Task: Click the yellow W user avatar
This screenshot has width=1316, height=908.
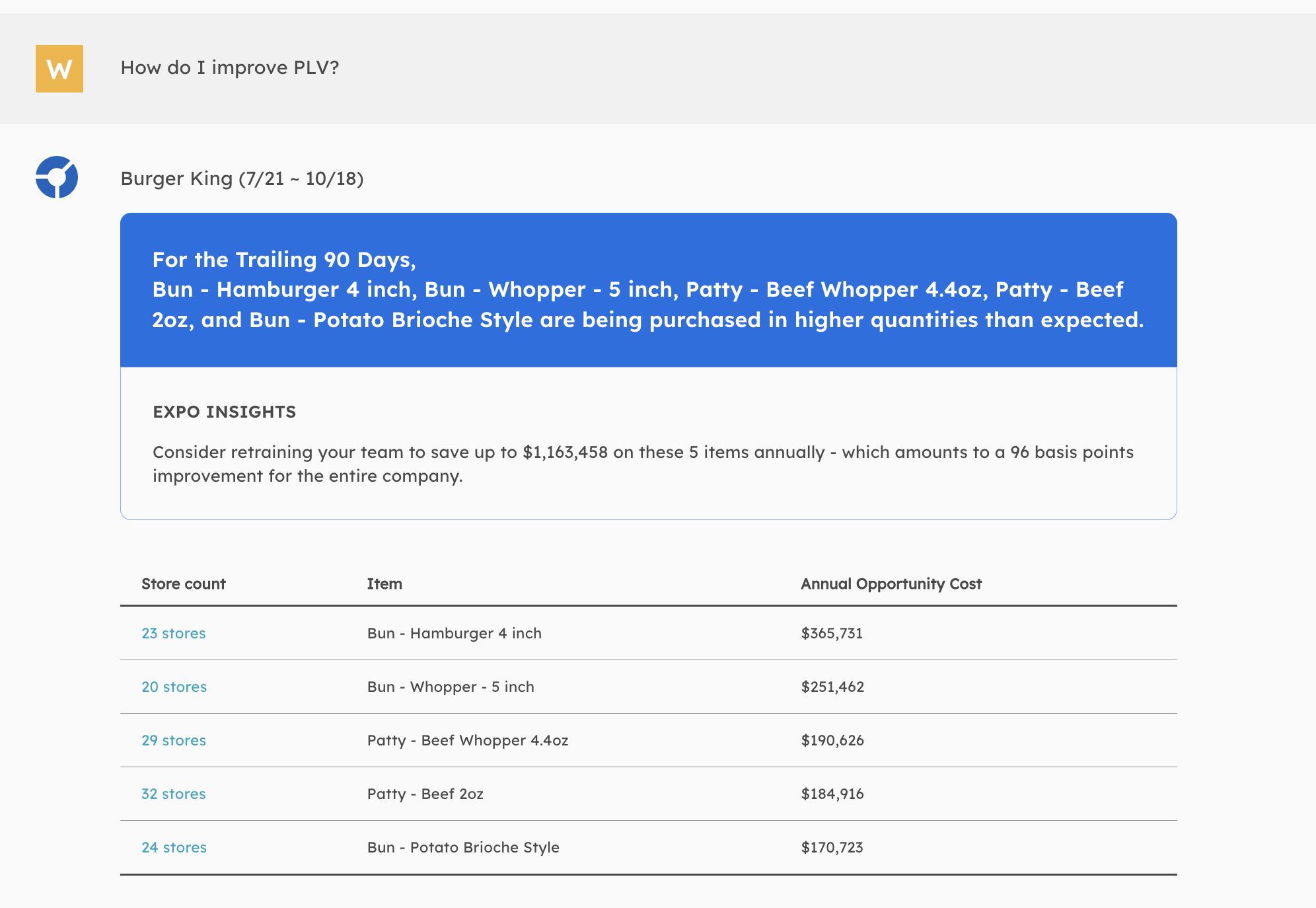Action: (x=59, y=69)
